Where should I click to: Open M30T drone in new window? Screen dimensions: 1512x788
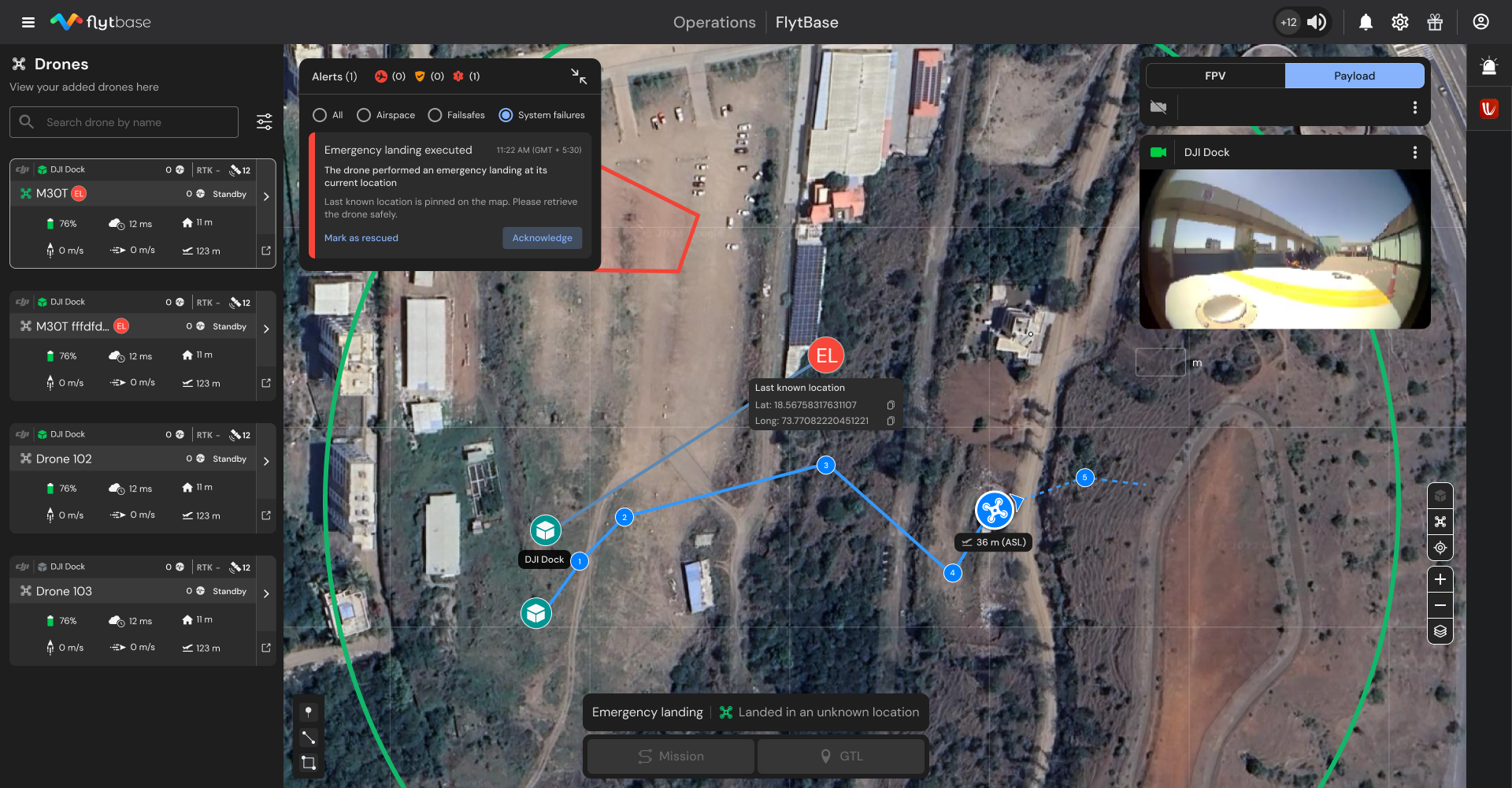266,251
